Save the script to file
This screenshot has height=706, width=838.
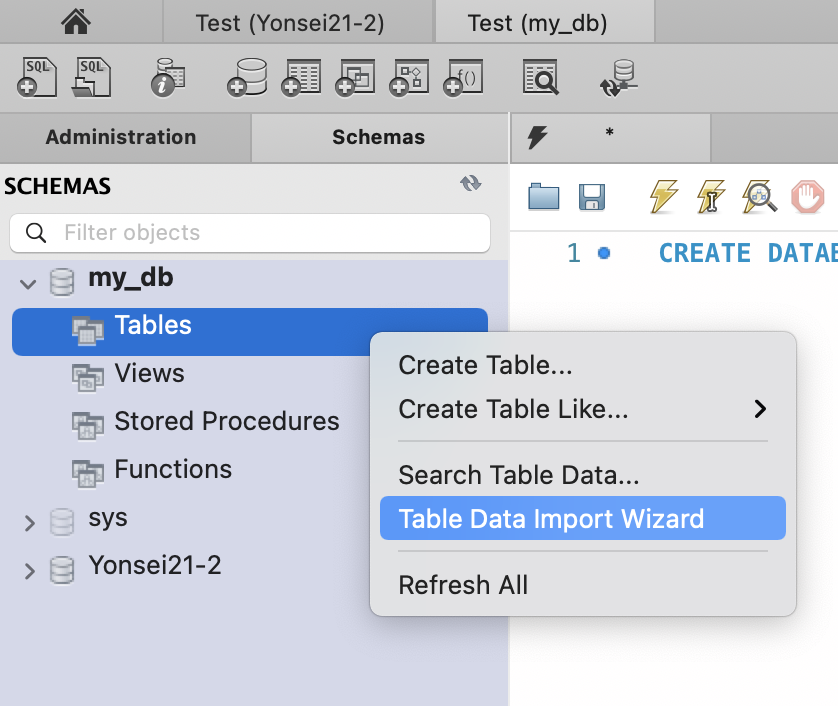592,197
